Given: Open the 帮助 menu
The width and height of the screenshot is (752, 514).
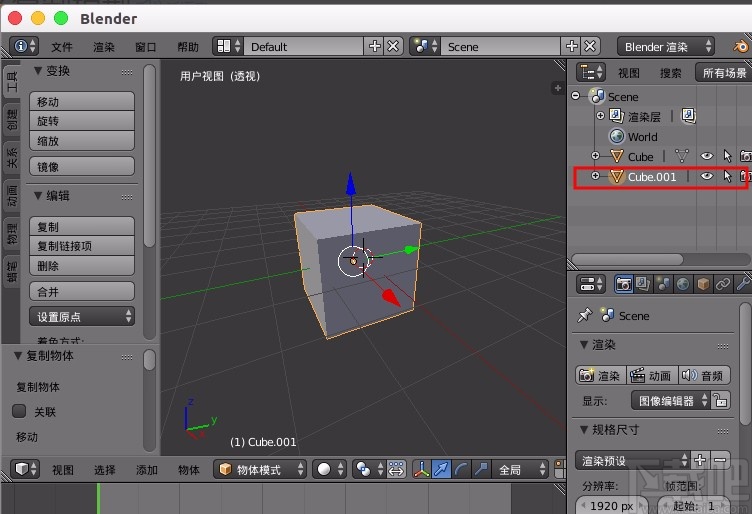Looking at the screenshot, I should point(188,47).
